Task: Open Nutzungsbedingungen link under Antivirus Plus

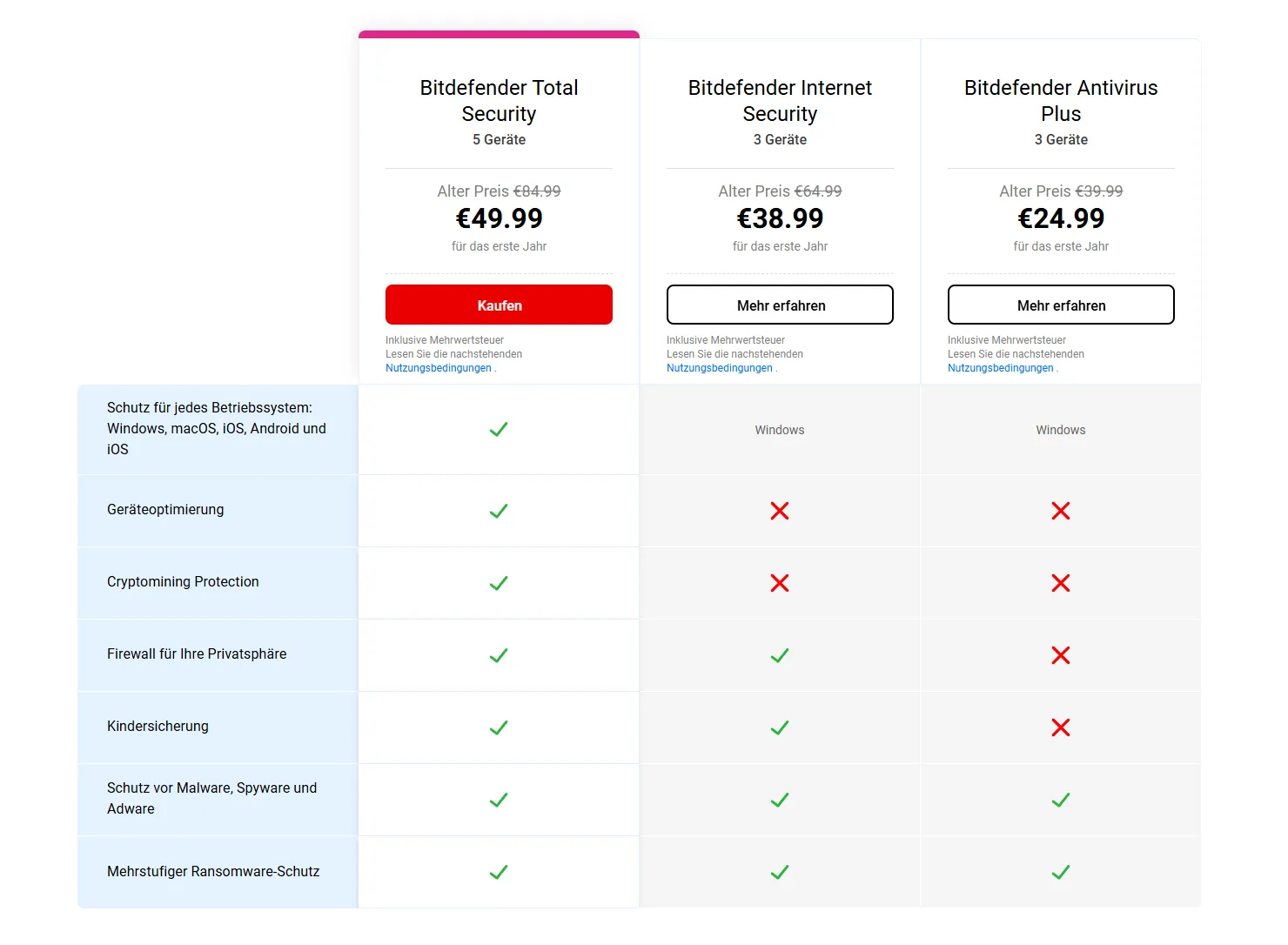Action: tap(1000, 367)
